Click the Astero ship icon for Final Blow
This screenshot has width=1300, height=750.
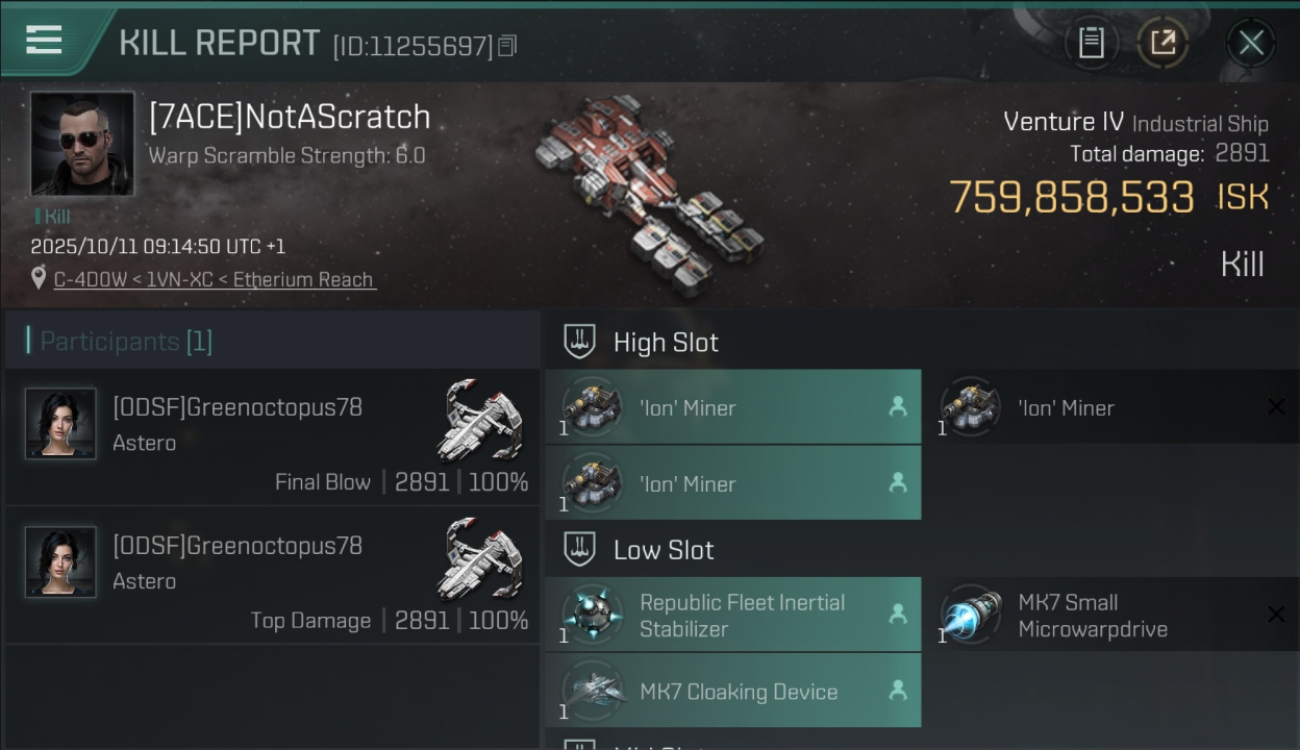tap(481, 419)
